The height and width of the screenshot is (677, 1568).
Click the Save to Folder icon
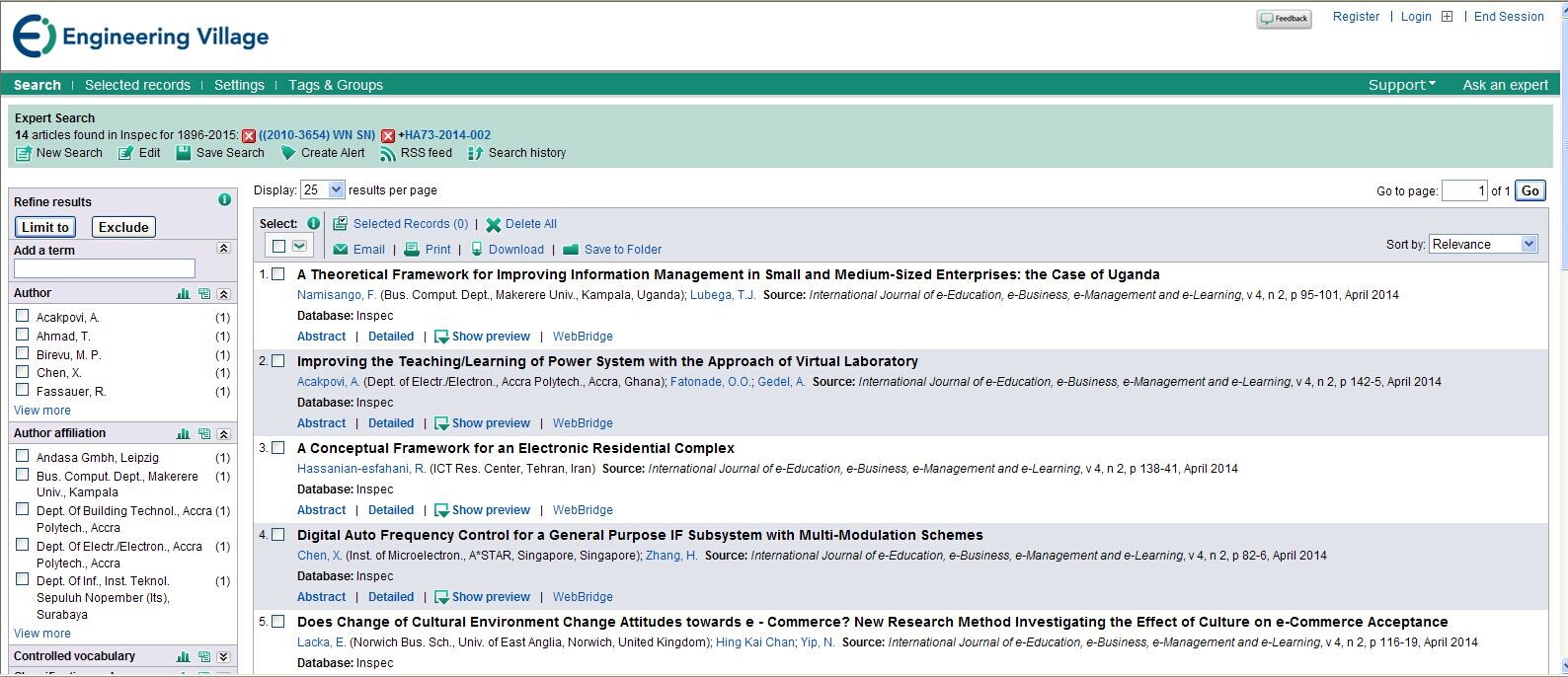571,250
